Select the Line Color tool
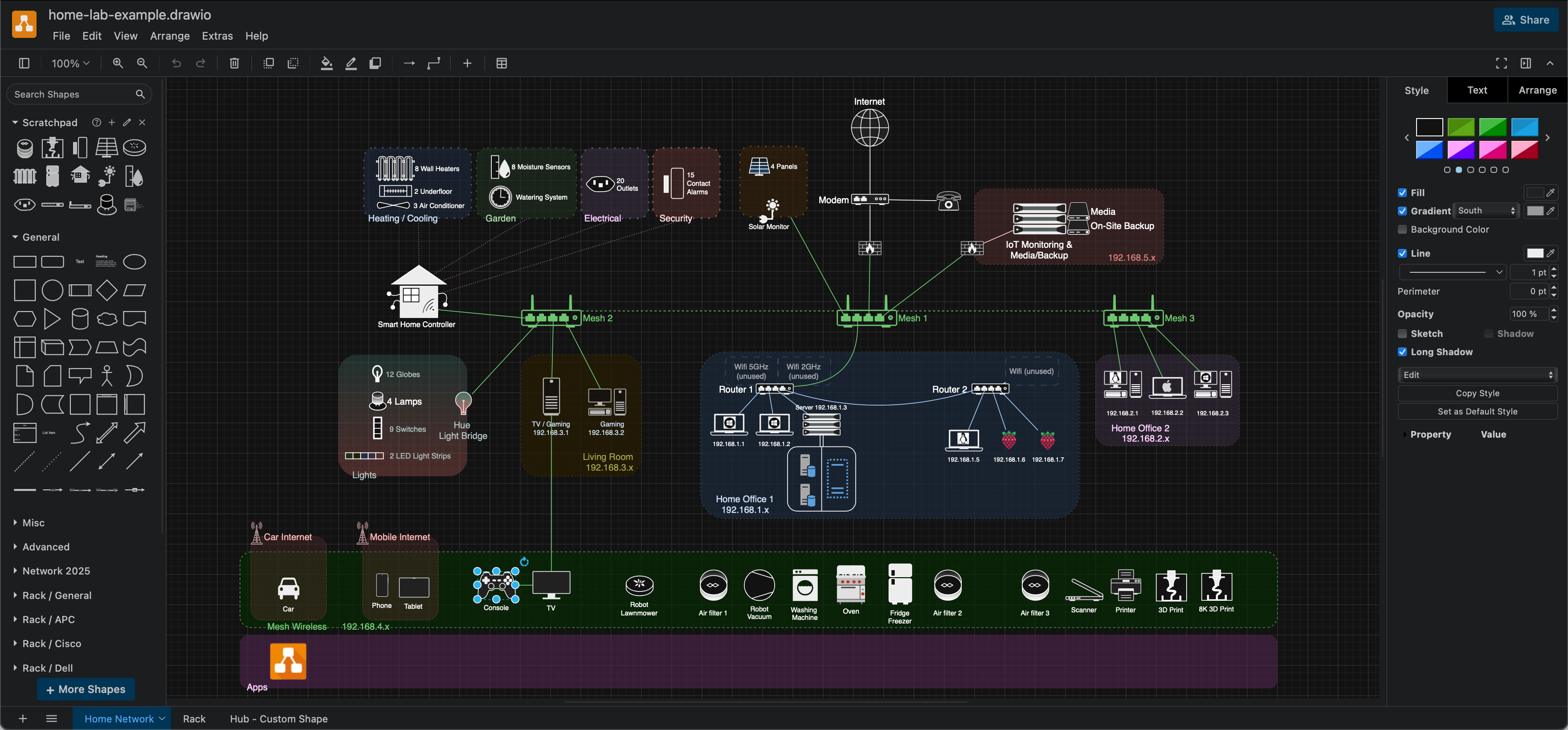Screen dimensions: 1568x730 point(351,63)
